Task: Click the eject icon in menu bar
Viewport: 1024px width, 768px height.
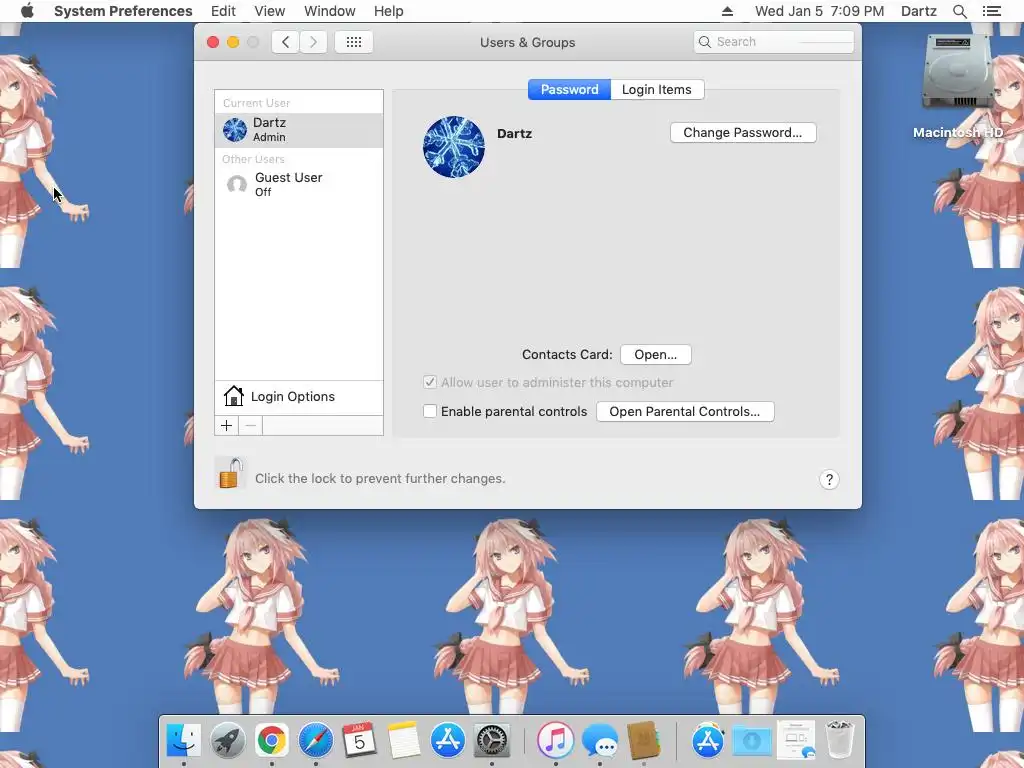Action: (727, 11)
